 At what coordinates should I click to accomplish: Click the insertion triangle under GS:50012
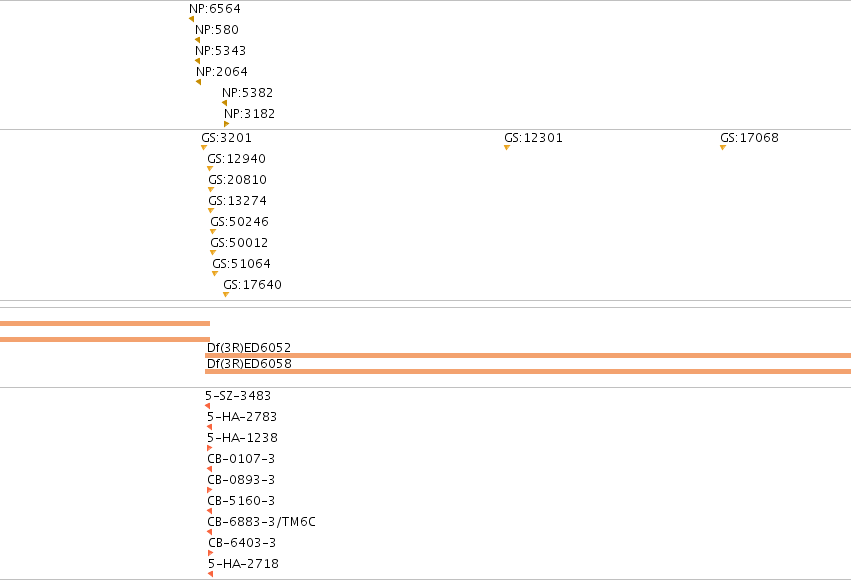(213, 253)
